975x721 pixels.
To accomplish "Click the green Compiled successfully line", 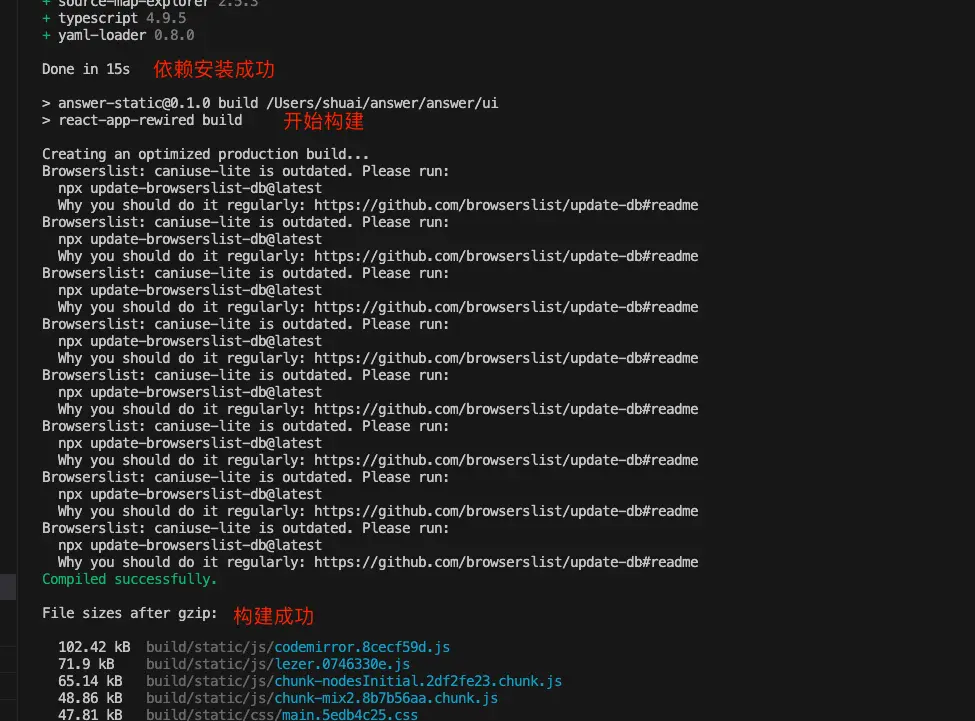I will click(128, 579).
